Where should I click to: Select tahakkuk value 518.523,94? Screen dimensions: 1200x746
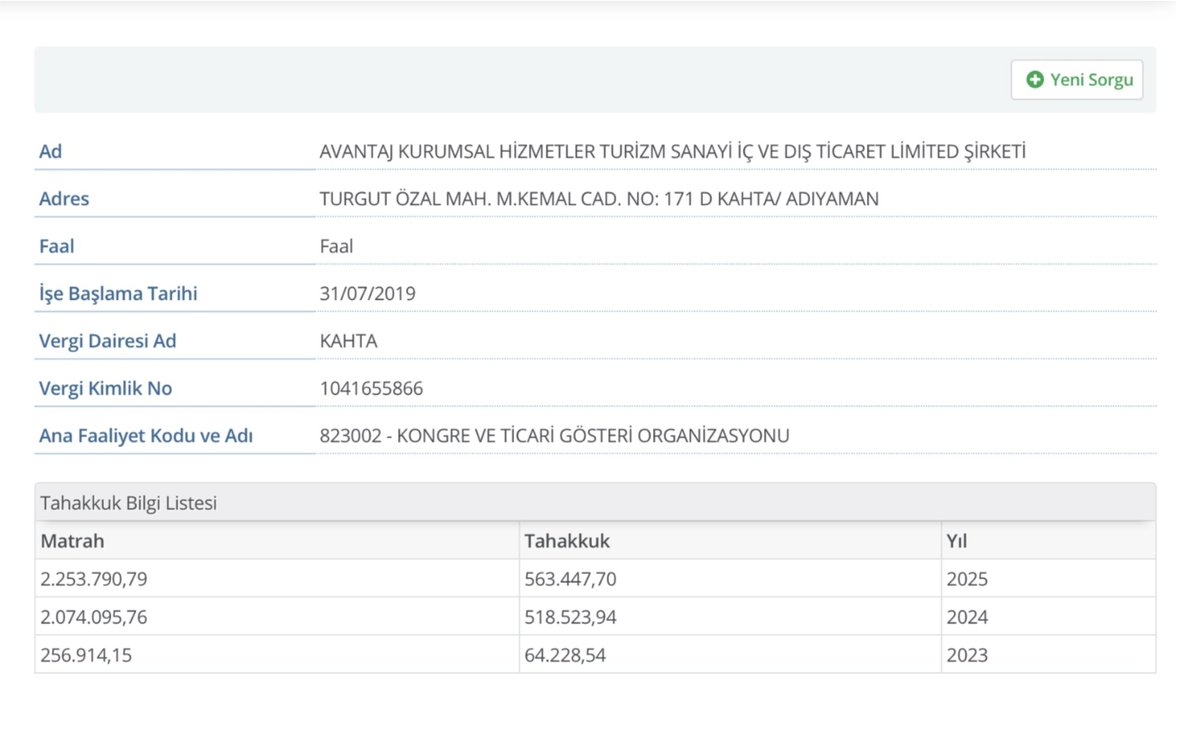[570, 617]
